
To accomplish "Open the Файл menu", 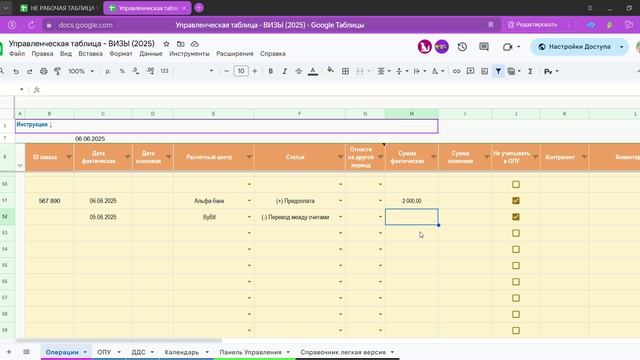I will pos(17,53).
